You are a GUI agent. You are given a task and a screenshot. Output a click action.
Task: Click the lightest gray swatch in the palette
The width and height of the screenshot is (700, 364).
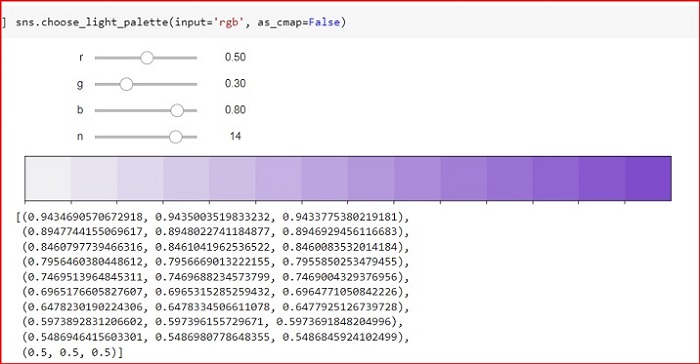48,178
